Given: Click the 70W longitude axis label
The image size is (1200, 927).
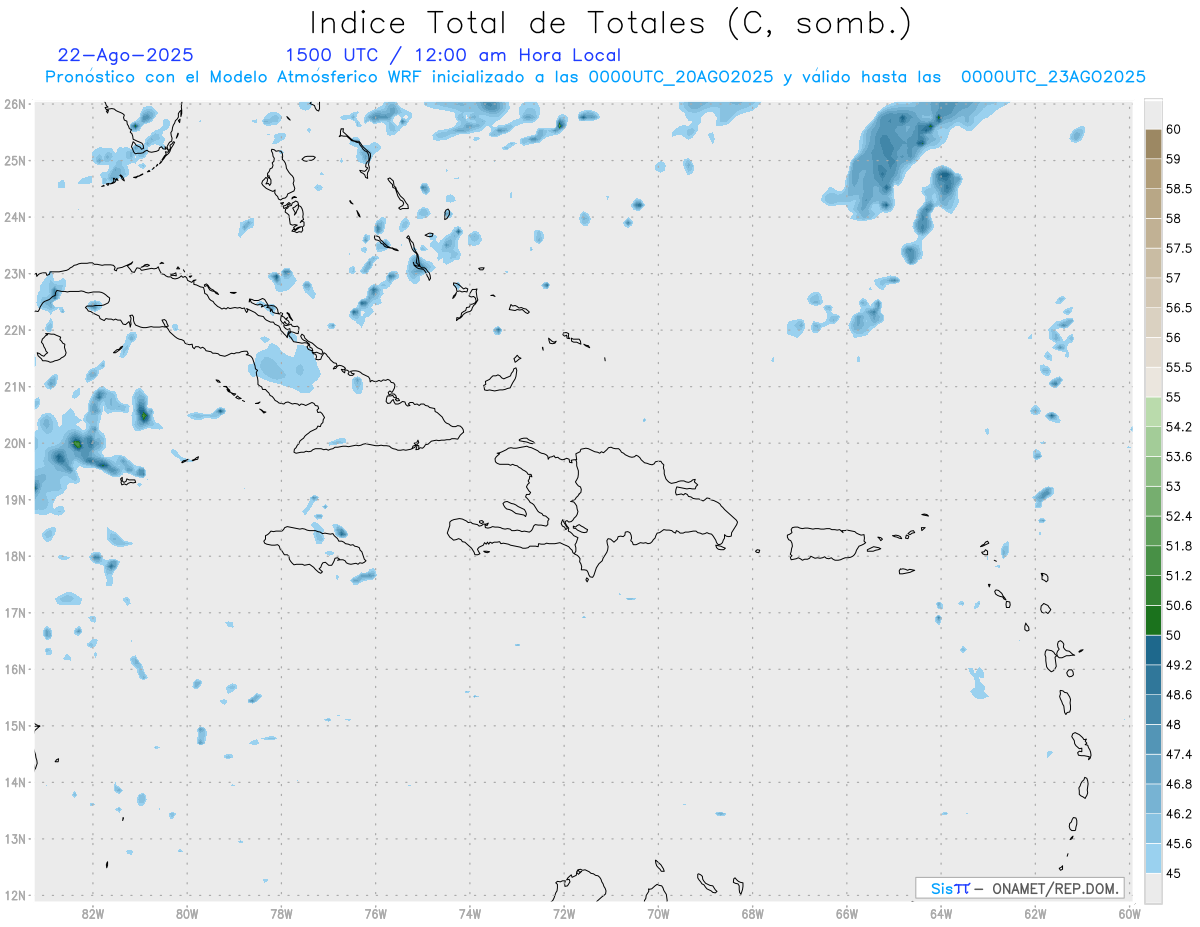Looking at the screenshot, I should (658, 913).
